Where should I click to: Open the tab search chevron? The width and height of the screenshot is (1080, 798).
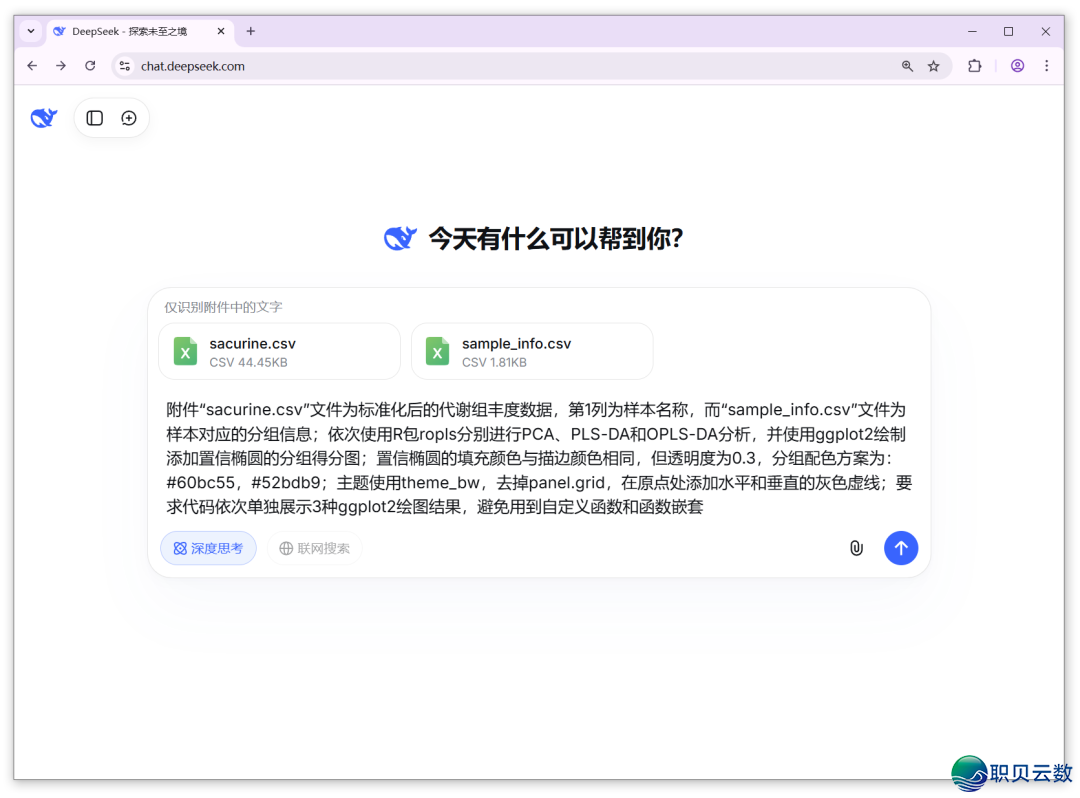[30, 31]
